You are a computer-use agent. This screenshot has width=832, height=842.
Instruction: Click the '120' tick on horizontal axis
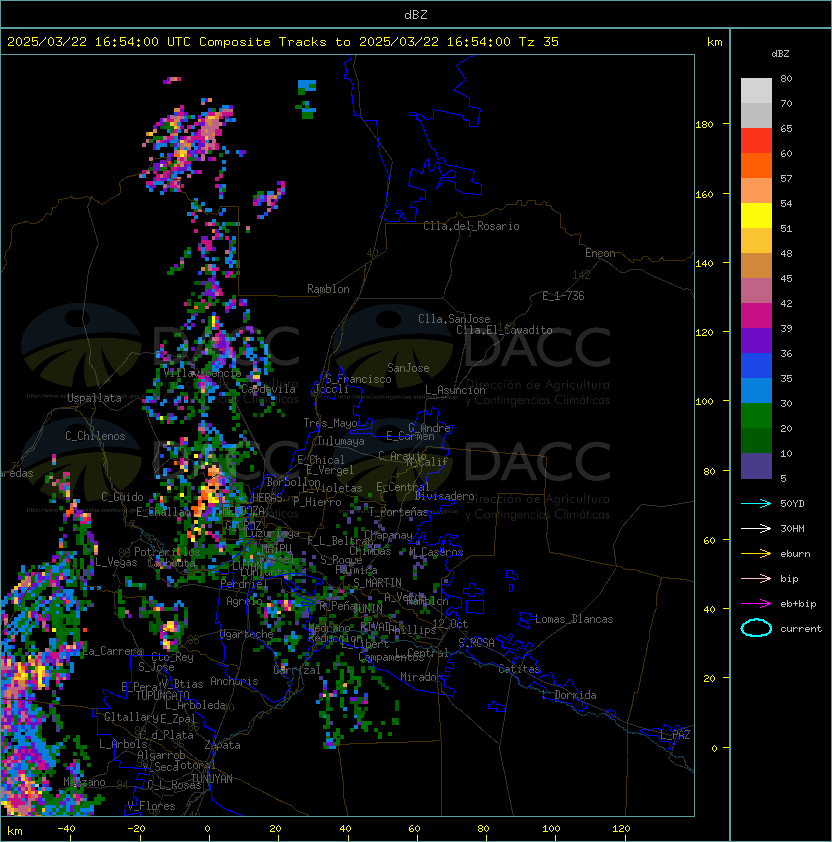point(621,829)
